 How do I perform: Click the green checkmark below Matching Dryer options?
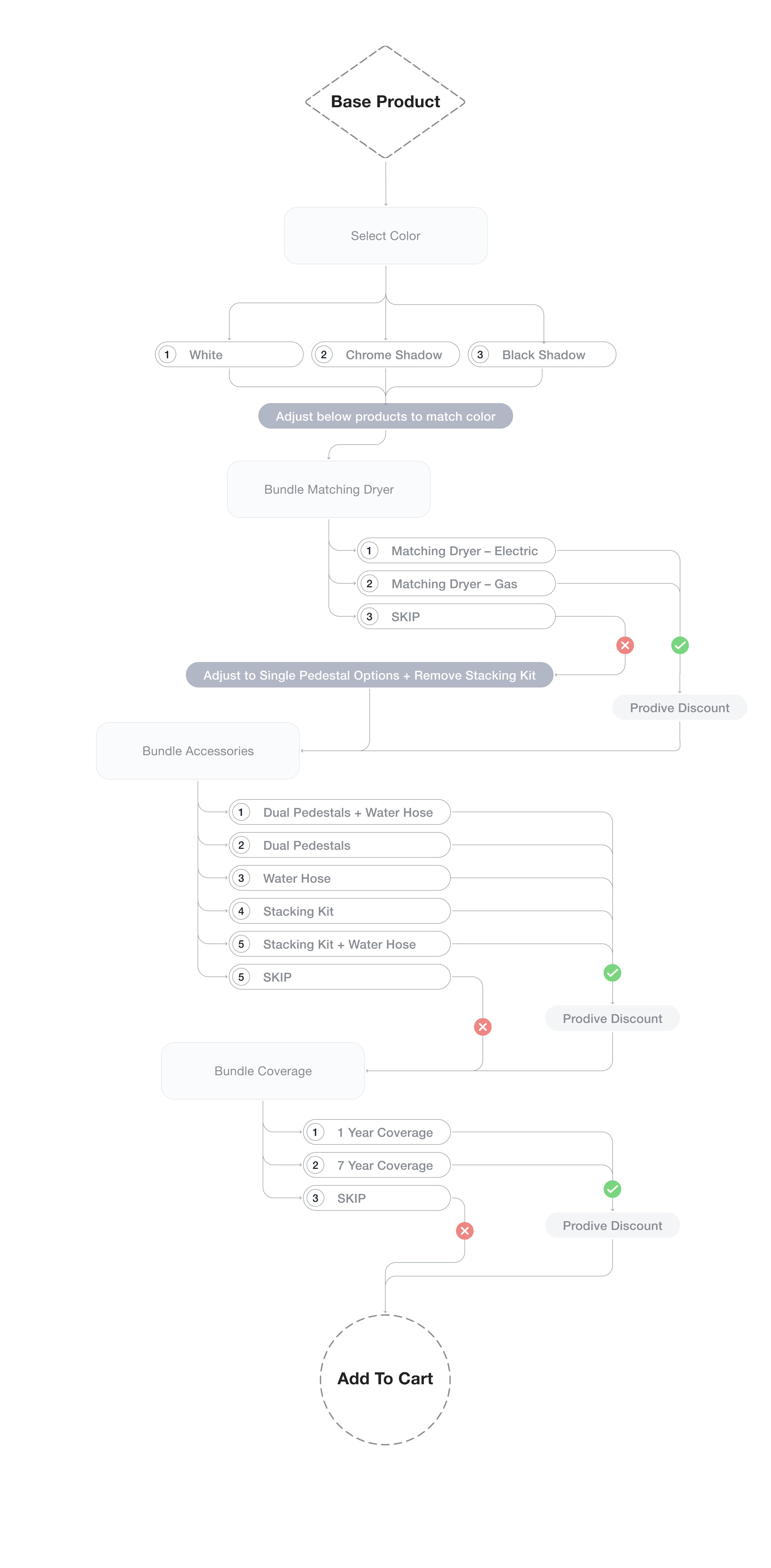680,645
